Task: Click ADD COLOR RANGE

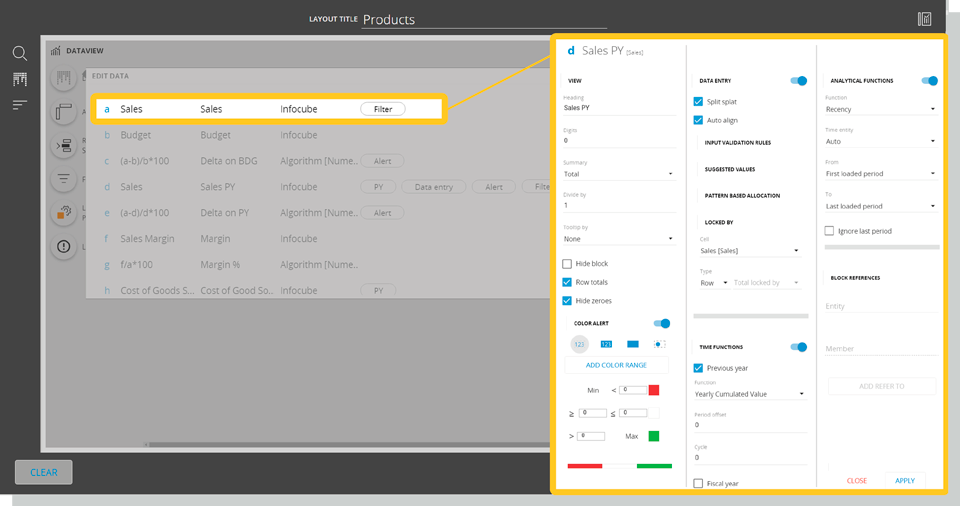Action: click(x=616, y=365)
